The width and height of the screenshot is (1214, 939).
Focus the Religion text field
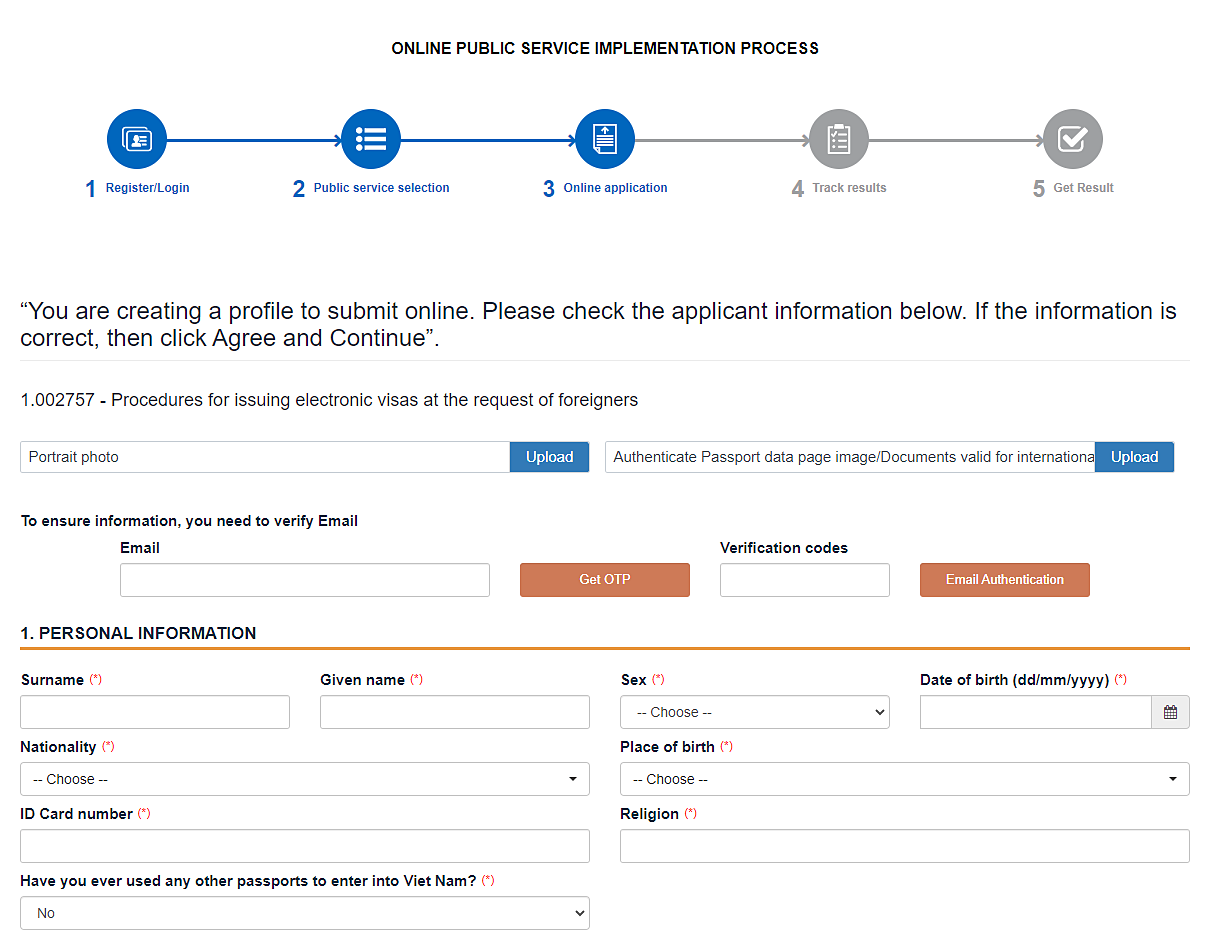click(x=904, y=846)
